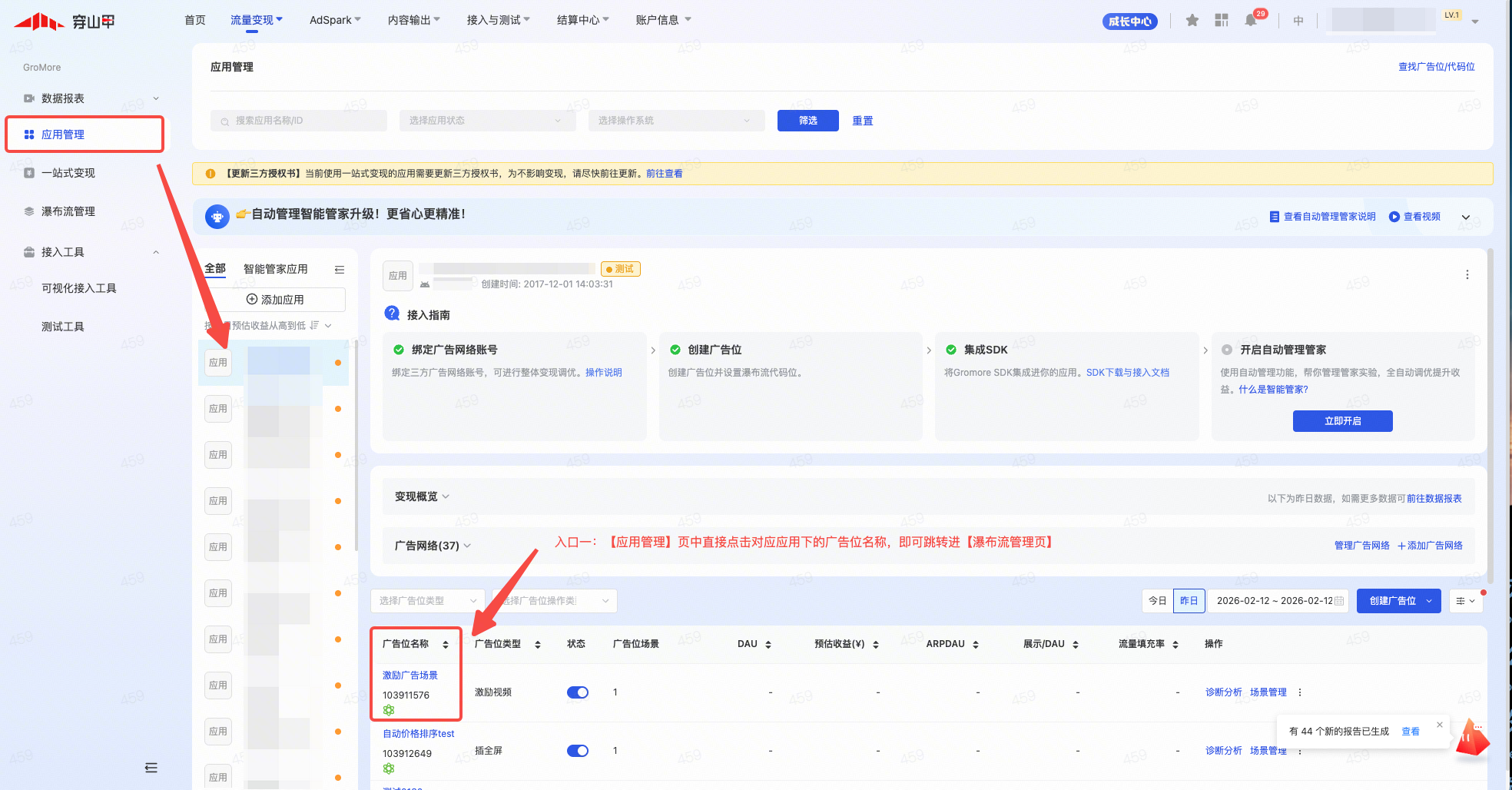Expand the 选择广告位类型 dropdown
The width and height of the screenshot is (1512, 790).
pos(427,601)
